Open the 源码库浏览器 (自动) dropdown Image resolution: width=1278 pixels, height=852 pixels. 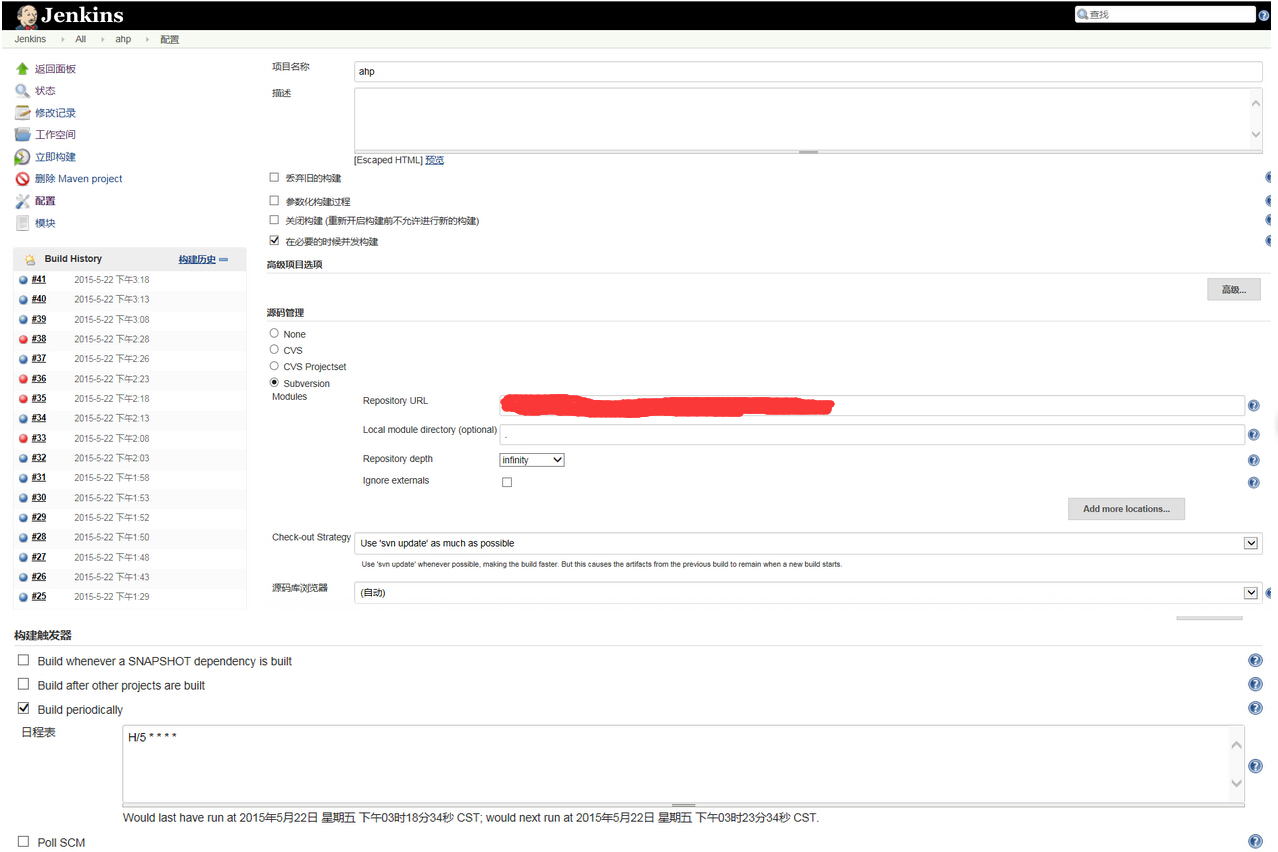click(1250, 592)
